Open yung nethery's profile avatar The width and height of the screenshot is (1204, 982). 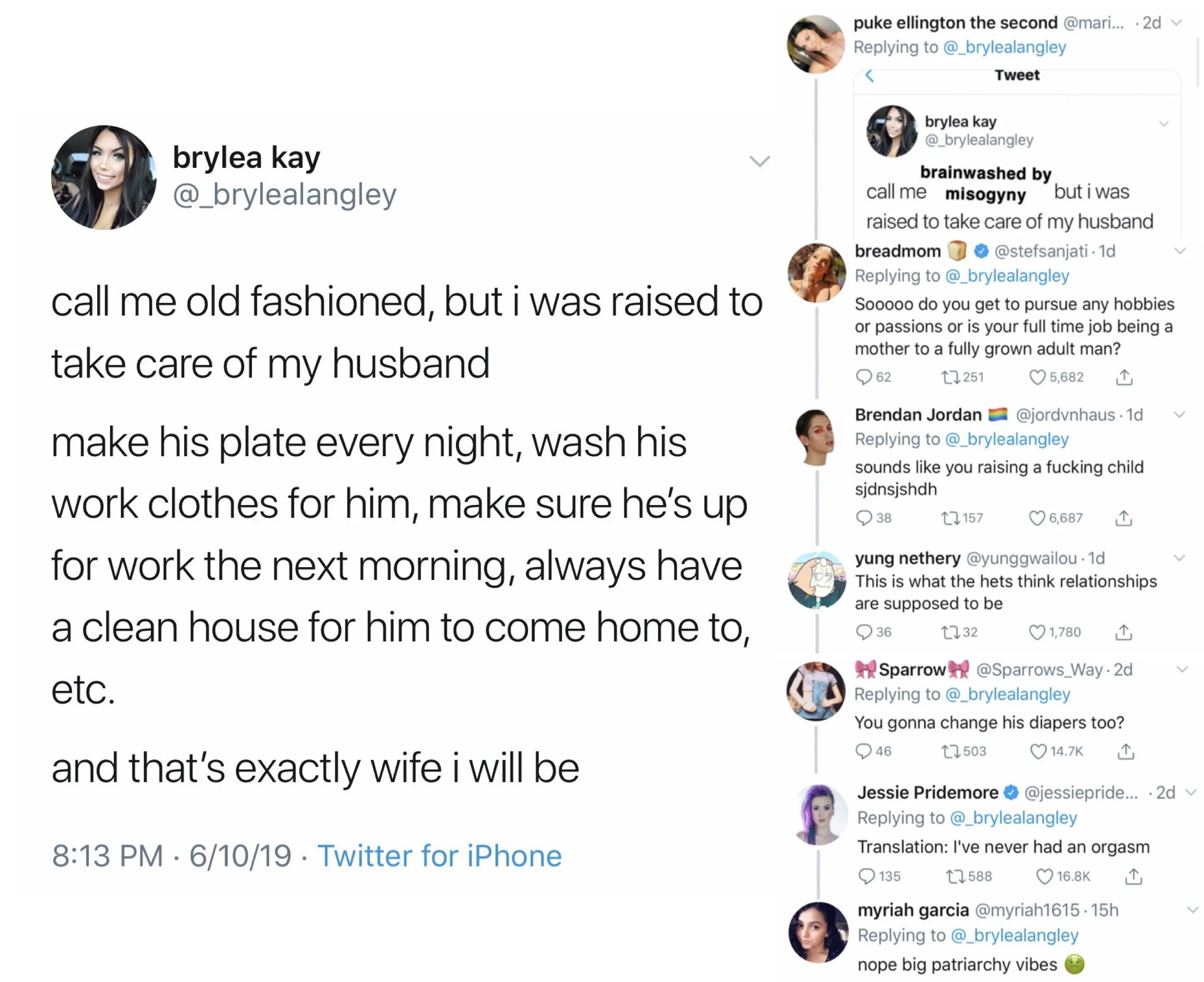point(816,580)
